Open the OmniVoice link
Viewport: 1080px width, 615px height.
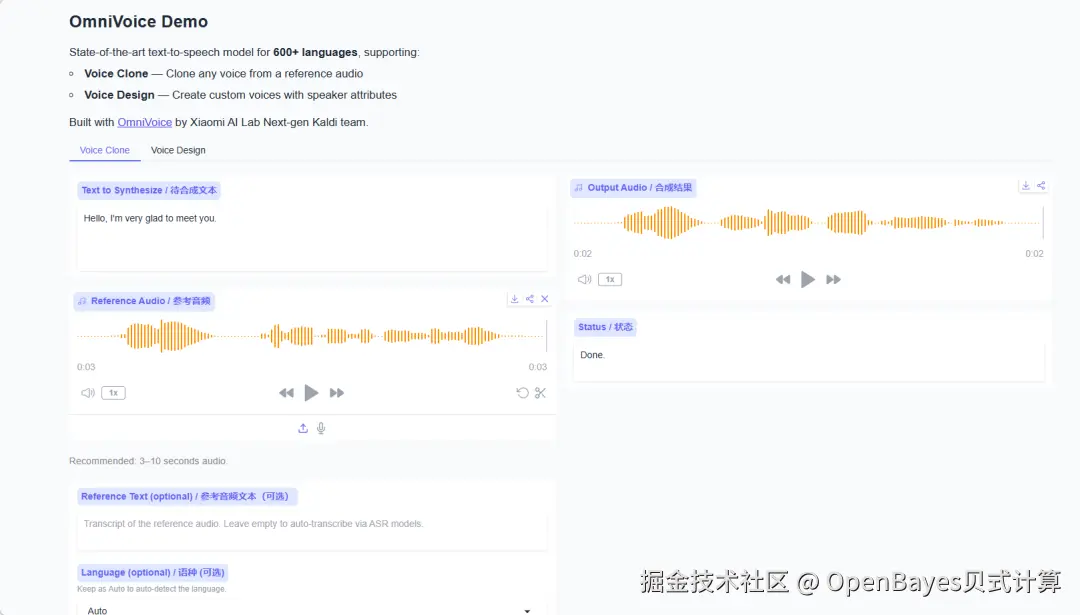[145, 122]
